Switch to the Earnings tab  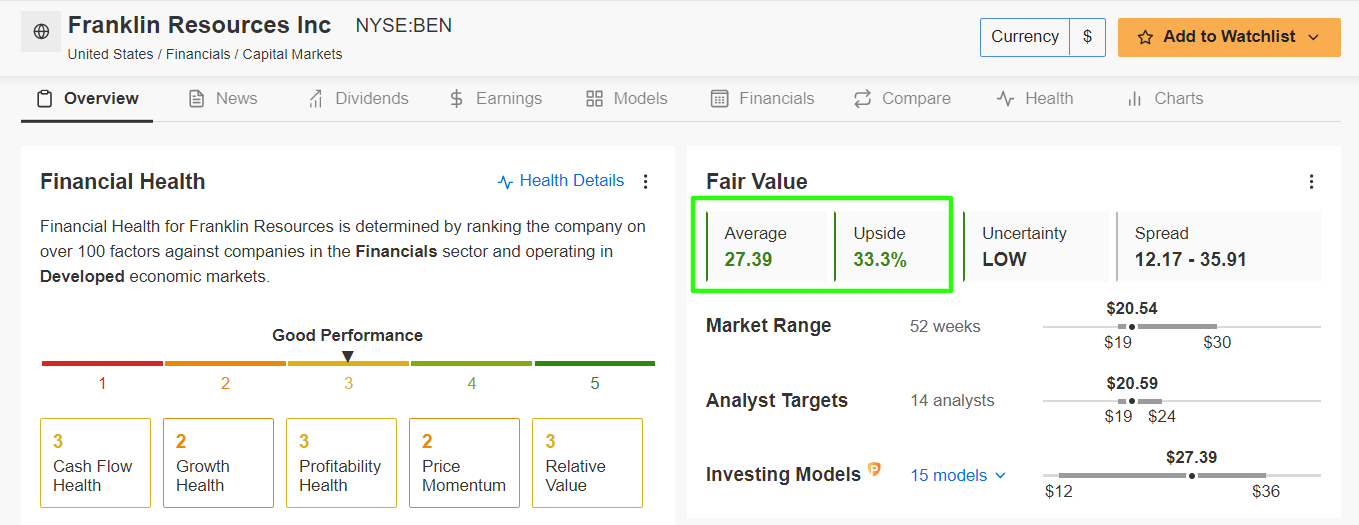click(x=496, y=98)
